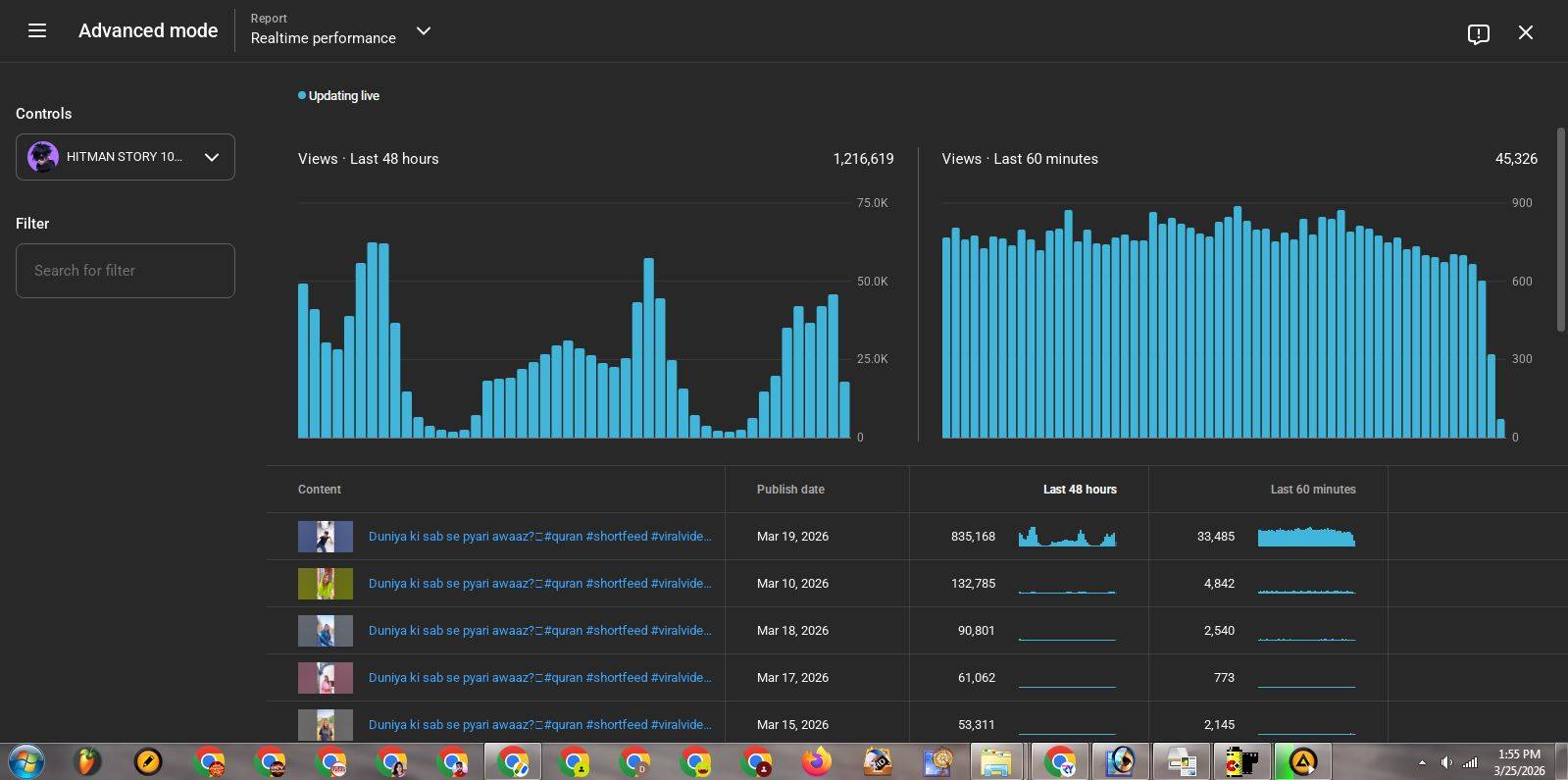
Task: Click the 48-hour sparkline for the top video
Action: pyautogui.click(x=1067, y=537)
